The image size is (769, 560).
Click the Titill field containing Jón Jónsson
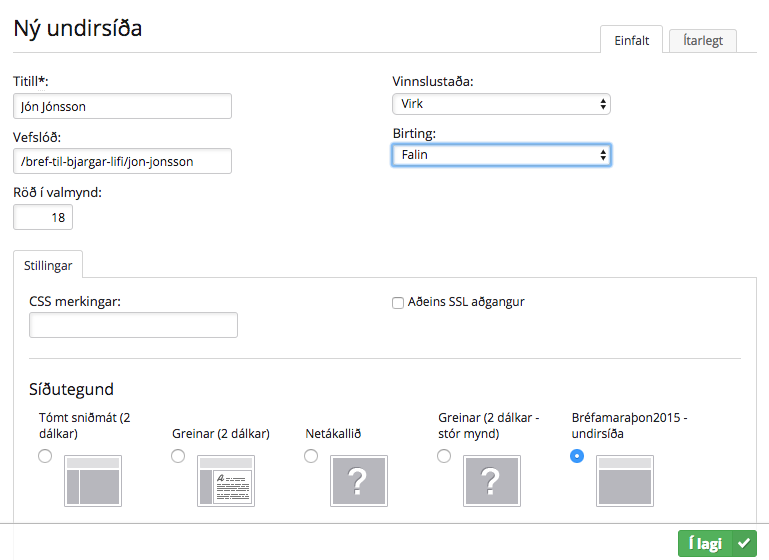pyautogui.click(x=123, y=106)
